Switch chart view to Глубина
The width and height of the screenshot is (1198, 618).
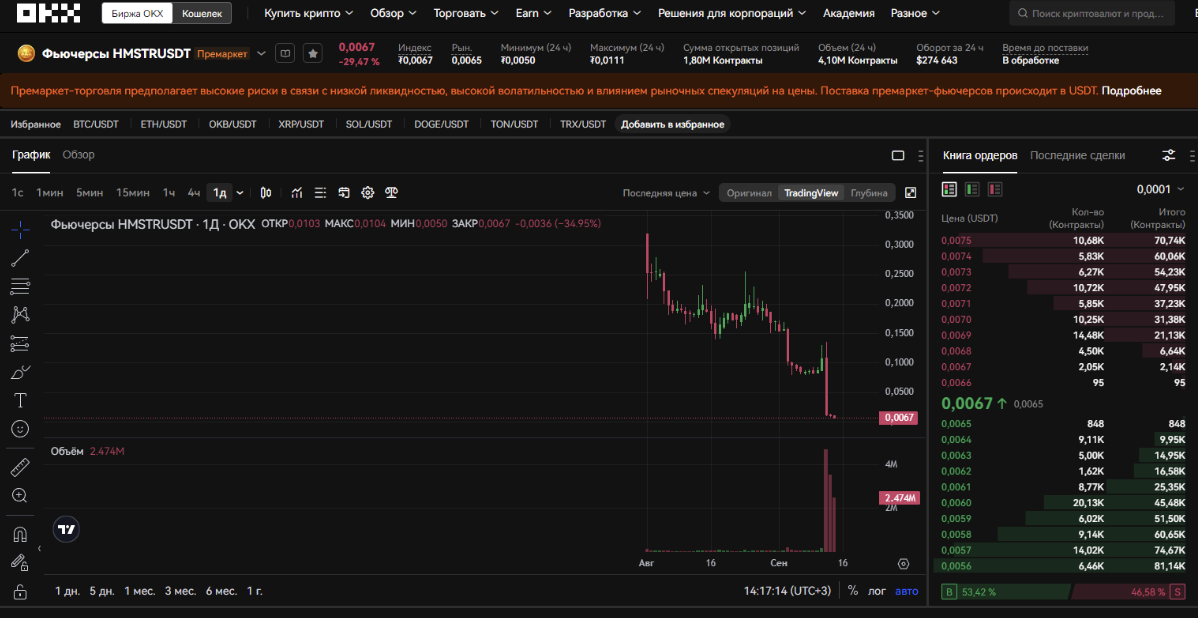[x=869, y=193]
